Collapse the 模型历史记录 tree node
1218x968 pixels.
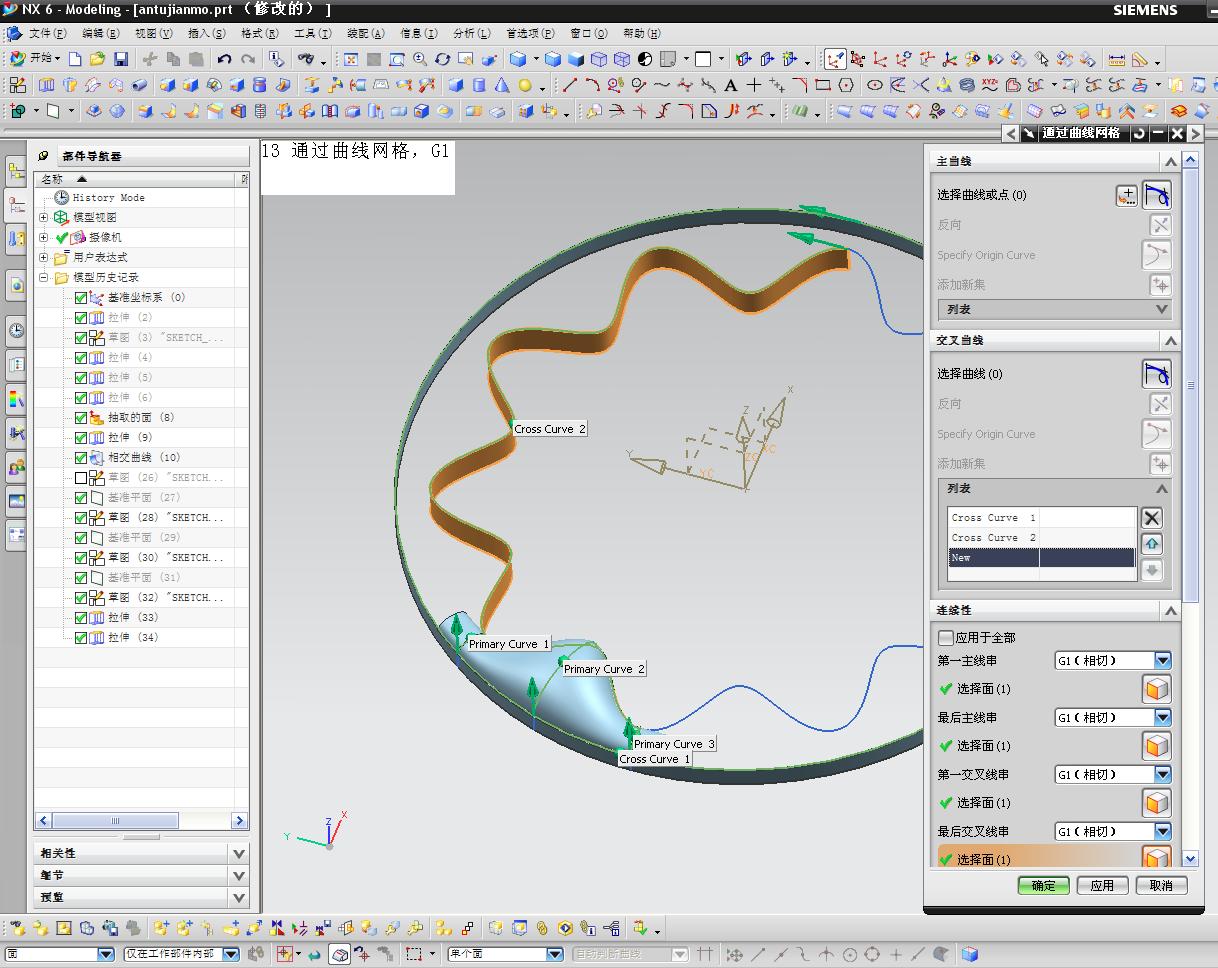pyautogui.click(x=44, y=277)
